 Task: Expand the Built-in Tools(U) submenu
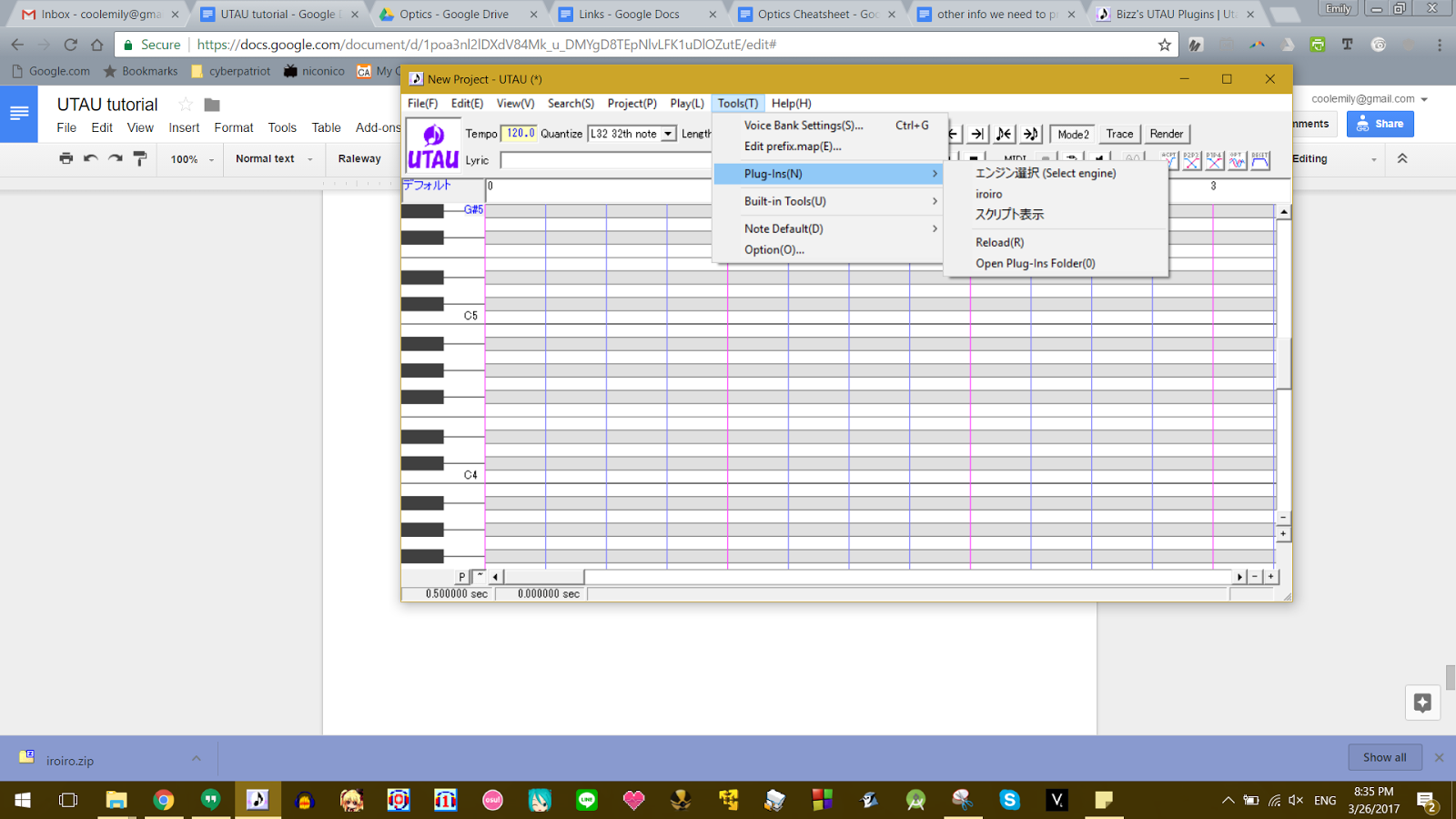827,201
